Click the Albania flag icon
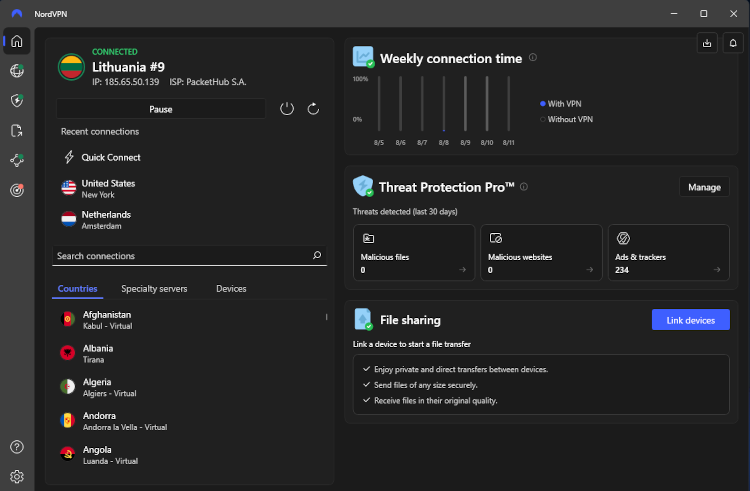Viewport: 750px width, 491px height. pos(67,353)
